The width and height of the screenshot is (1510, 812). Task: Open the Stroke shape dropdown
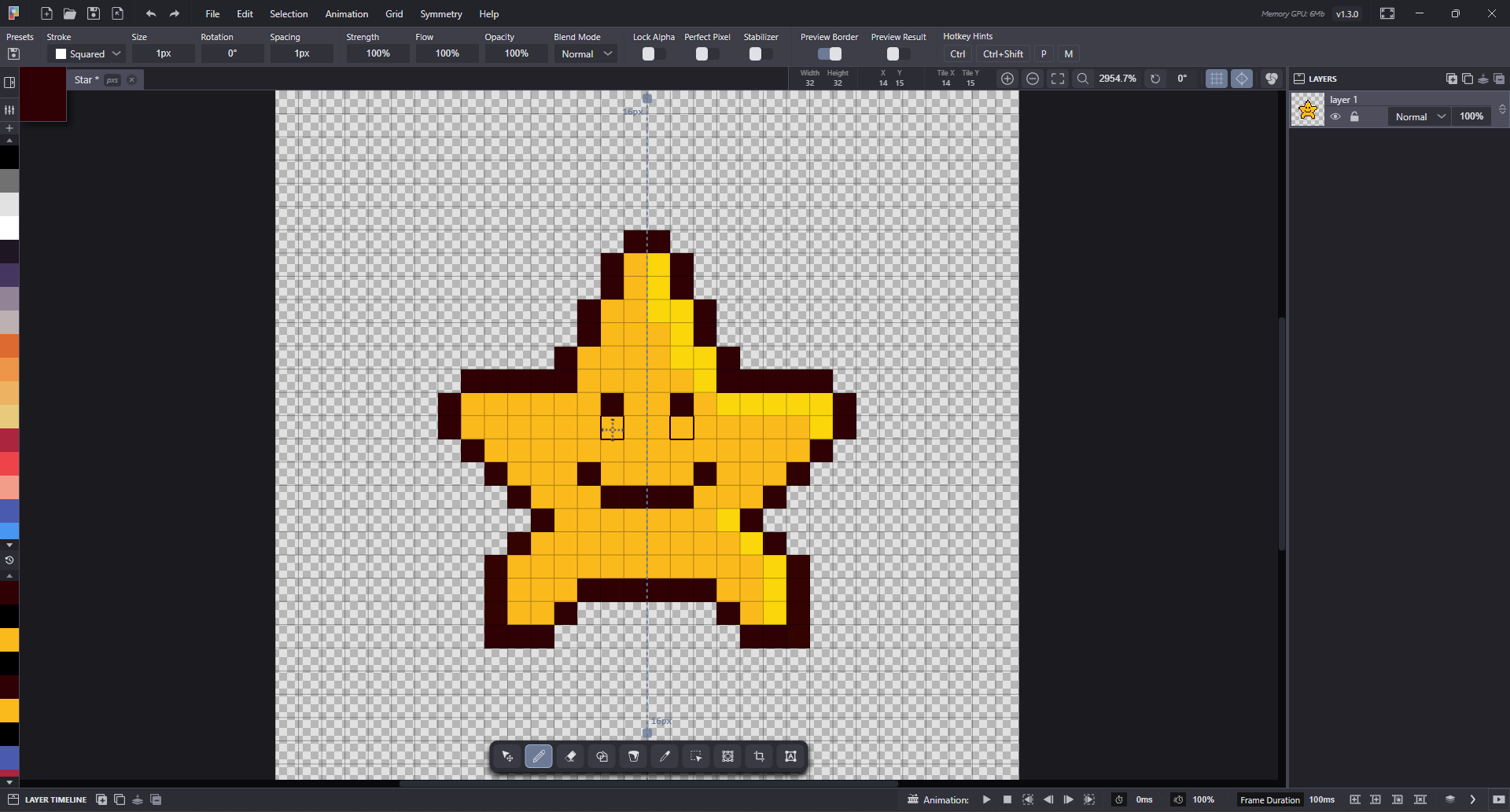pos(87,53)
